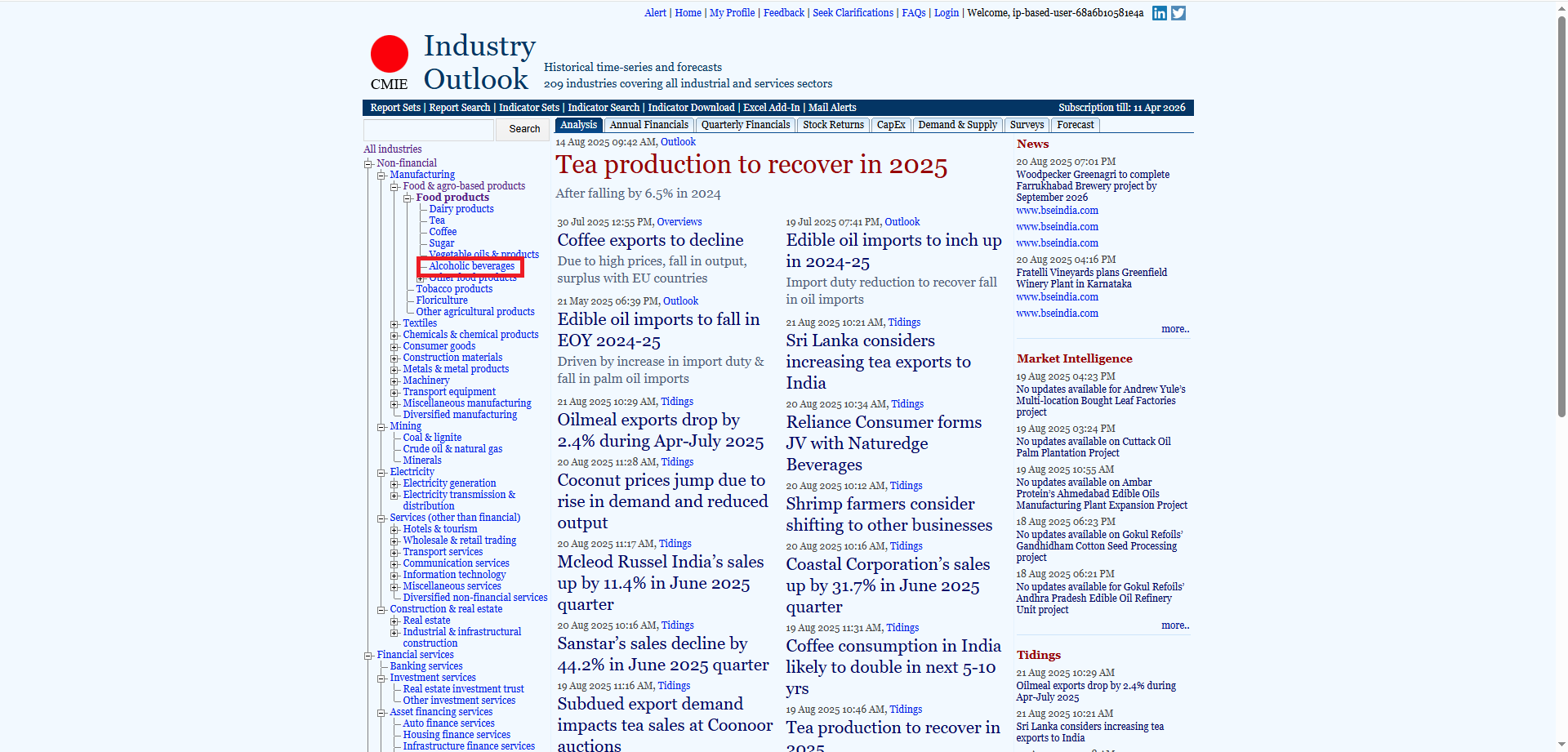The image size is (1568, 752).
Task: Collapse the Food products tree node
Action: click(408, 198)
